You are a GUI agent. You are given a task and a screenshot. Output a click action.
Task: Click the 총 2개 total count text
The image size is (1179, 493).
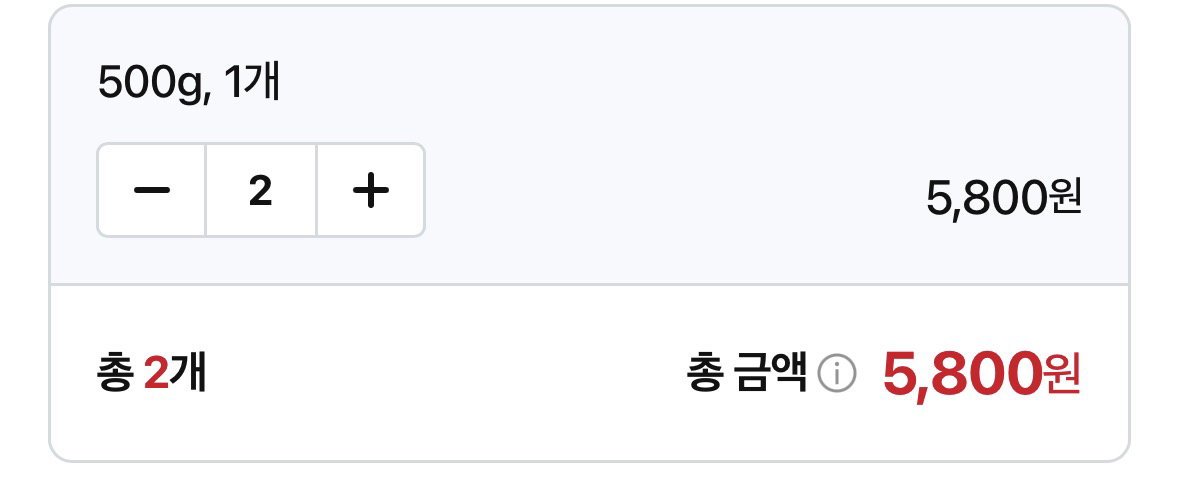click(152, 374)
